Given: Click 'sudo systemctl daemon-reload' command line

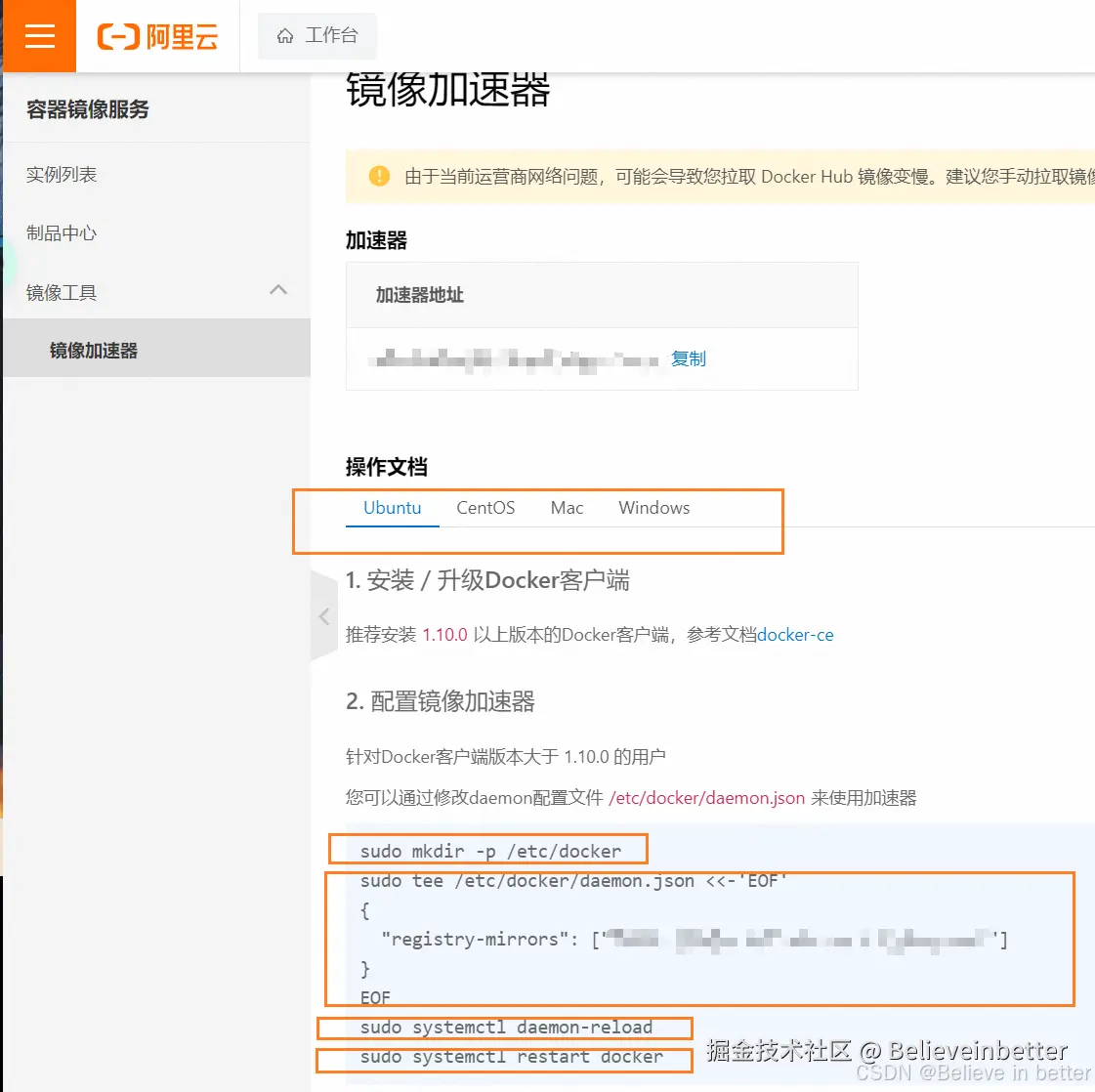Looking at the screenshot, I should (506, 1028).
